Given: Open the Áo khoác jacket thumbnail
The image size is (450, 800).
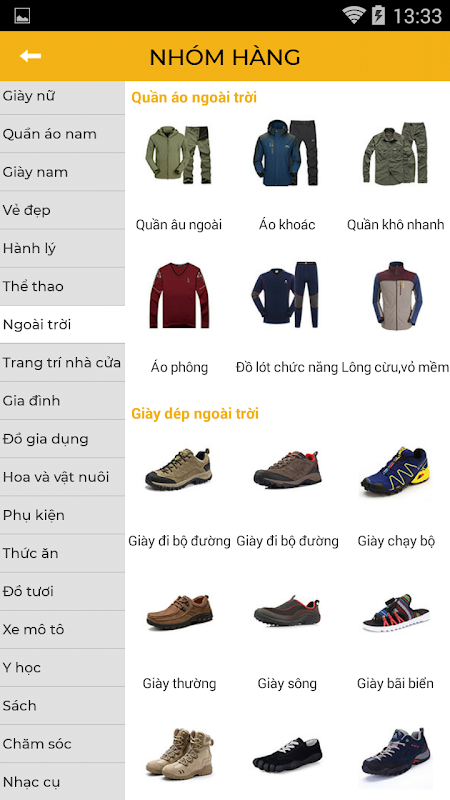Looking at the screenshot, I should pyautogui.click(x=286, y=153).
